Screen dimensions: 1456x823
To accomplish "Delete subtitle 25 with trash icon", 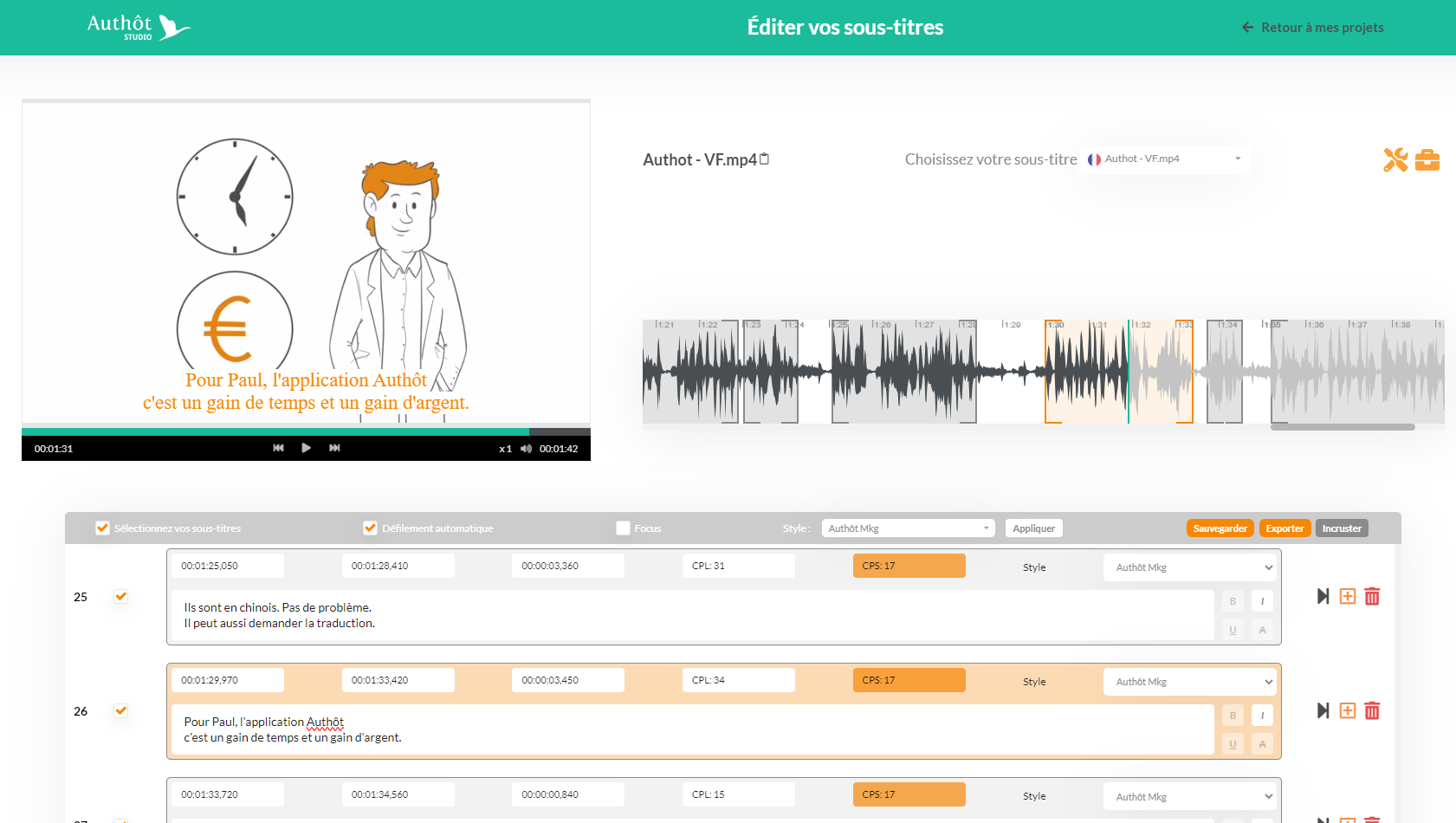I will pos(1372,596).
